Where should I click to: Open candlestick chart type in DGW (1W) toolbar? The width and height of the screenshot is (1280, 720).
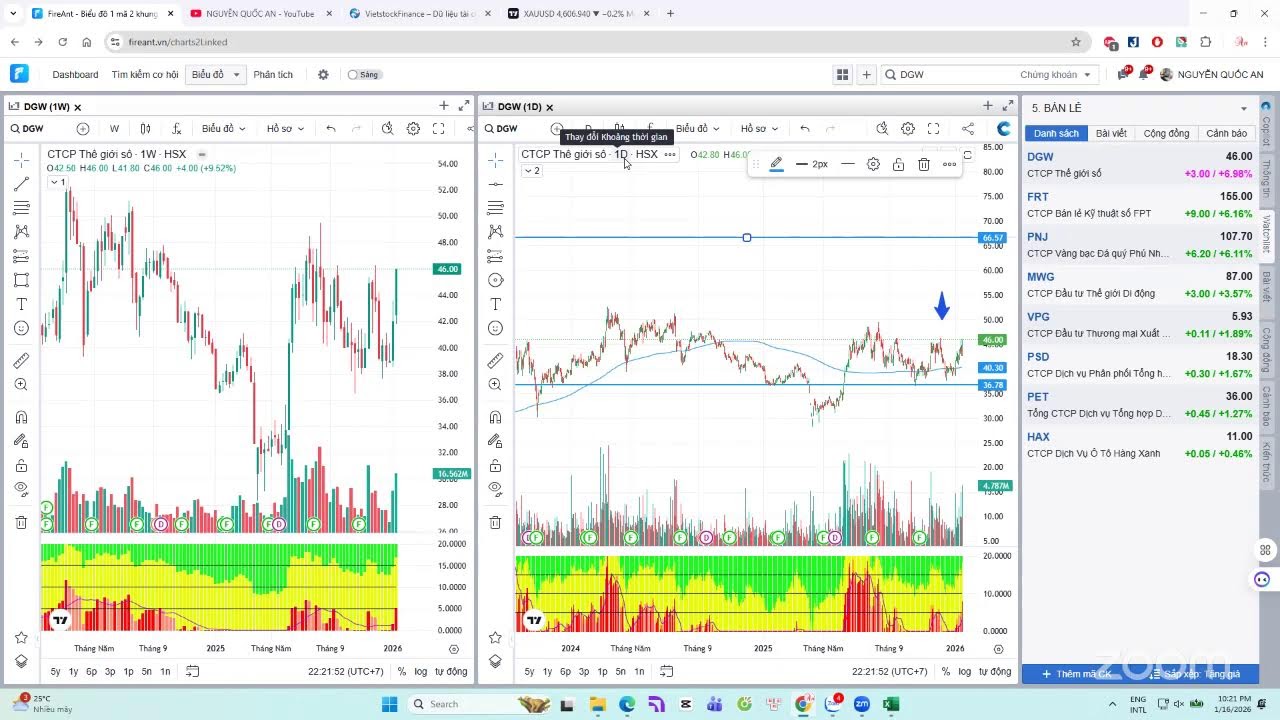click(145, 128)
